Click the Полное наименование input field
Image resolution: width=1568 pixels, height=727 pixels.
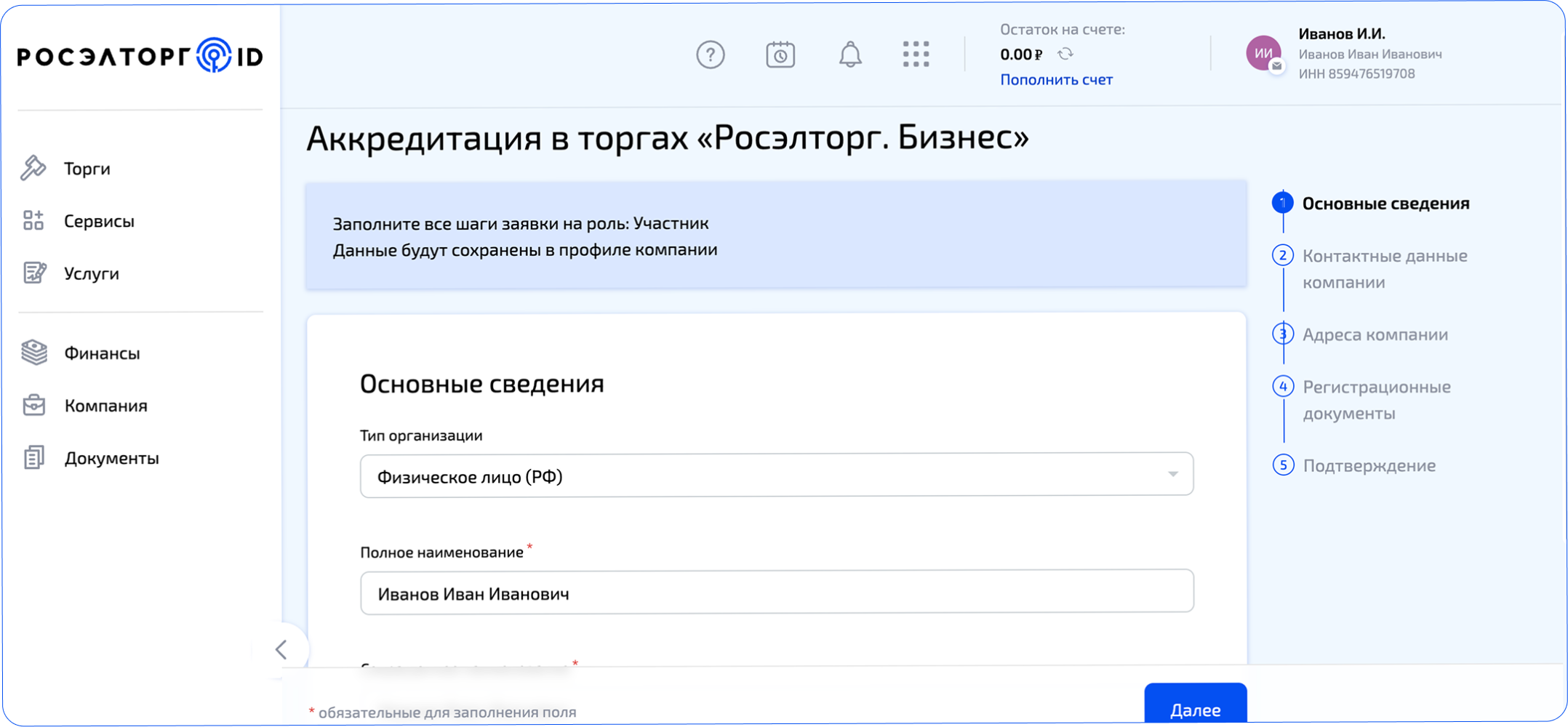coord(777,592)
